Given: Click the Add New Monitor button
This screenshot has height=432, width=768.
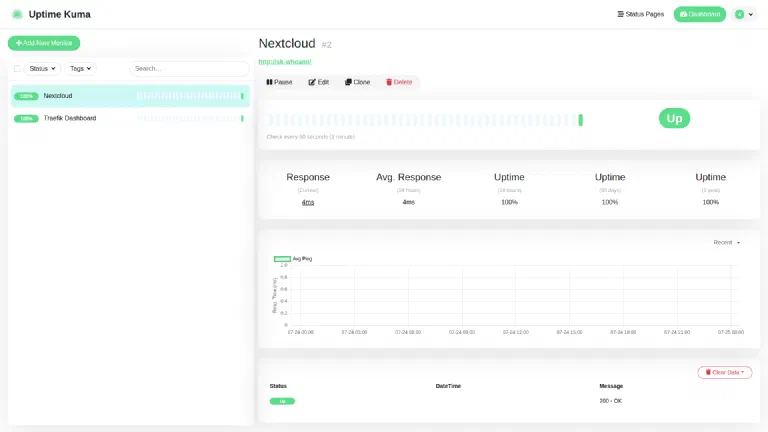Looking at the screenshot, I should pyautogui.click(x=44, y=43).
